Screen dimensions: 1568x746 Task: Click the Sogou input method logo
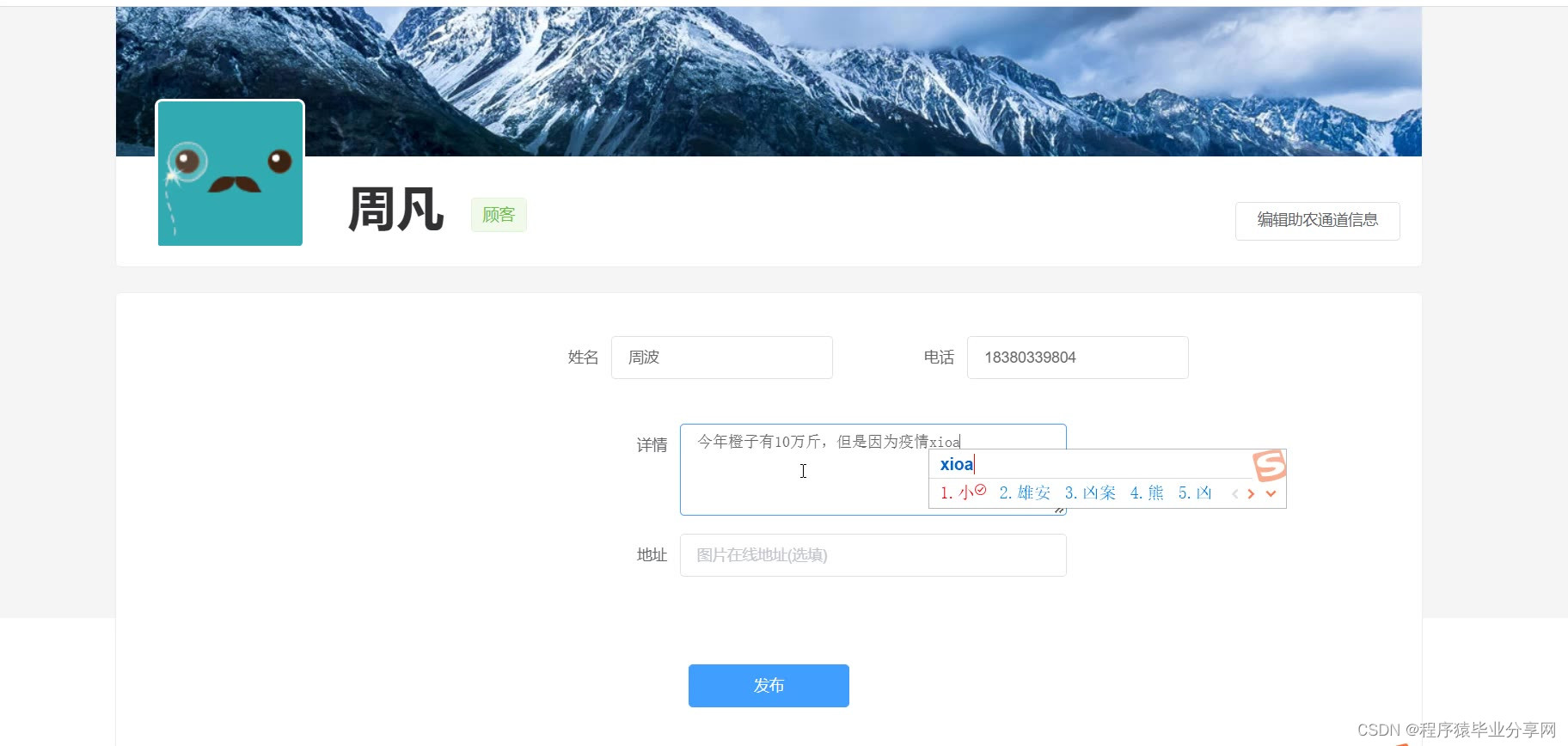(x=1269, y=465)
